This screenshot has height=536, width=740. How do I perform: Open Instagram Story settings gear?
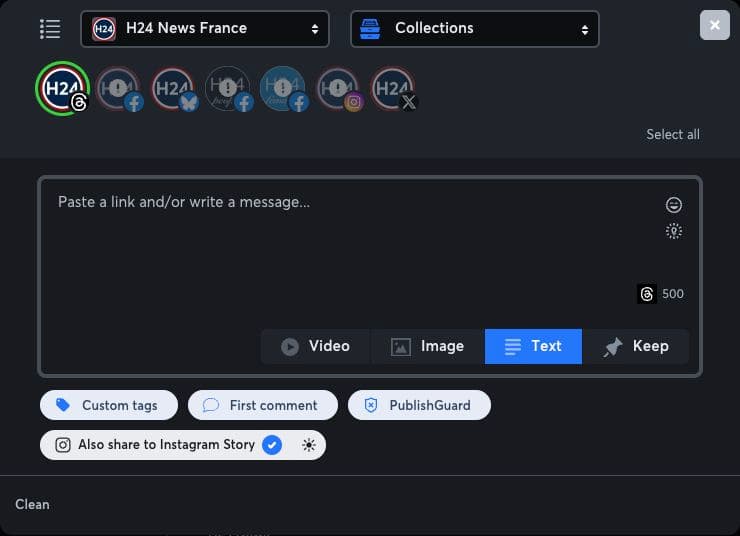pyautogui.click(x=309, y=445)
